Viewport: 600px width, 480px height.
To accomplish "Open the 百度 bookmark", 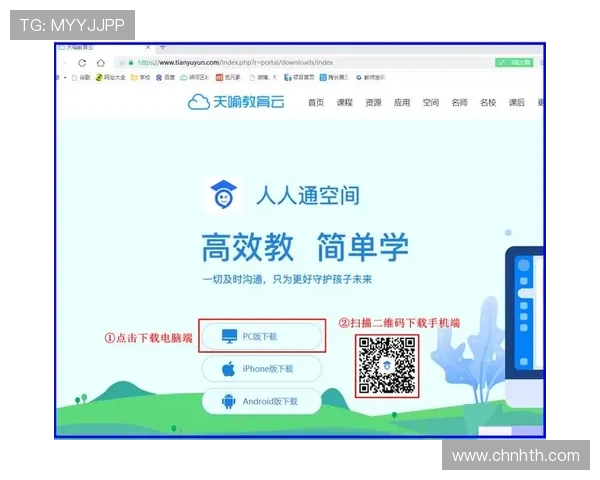I will point(165,77).
